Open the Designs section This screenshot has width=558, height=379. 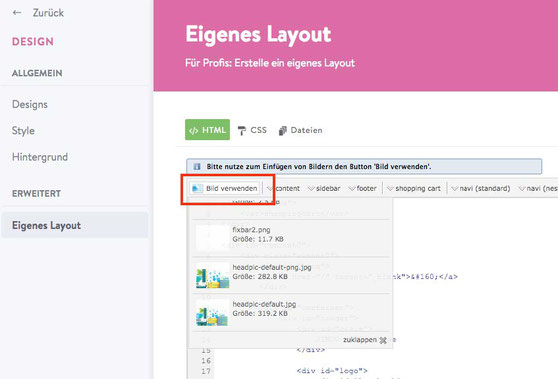[x=30, y=104]
